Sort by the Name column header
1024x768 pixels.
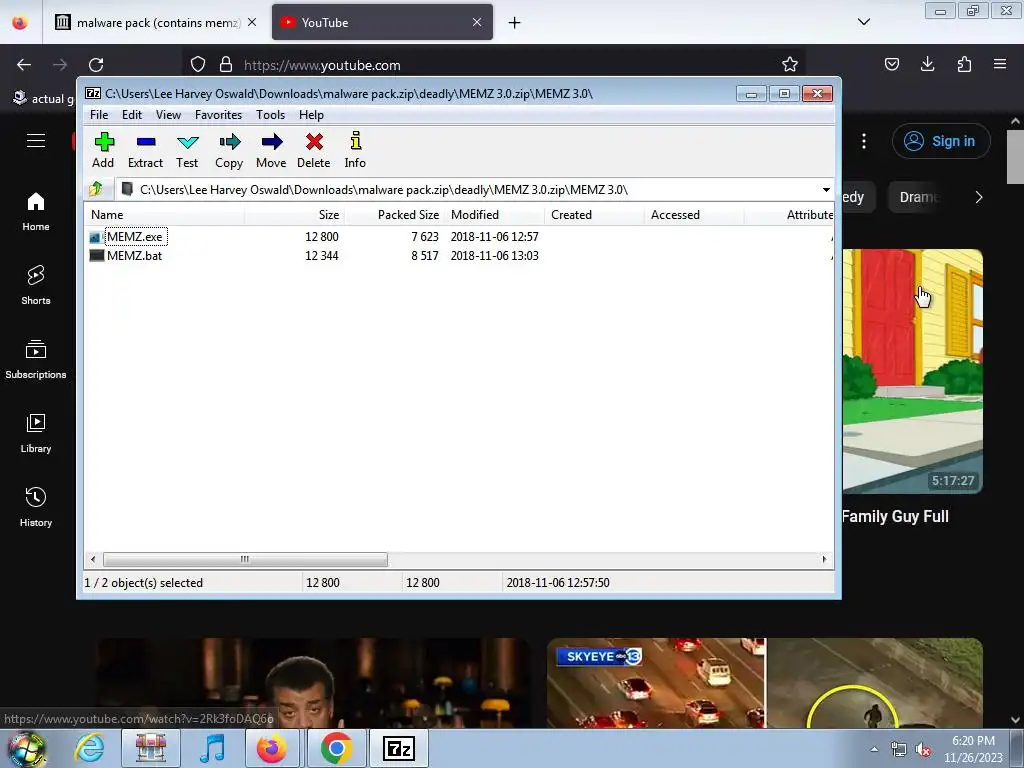[165, 215]
